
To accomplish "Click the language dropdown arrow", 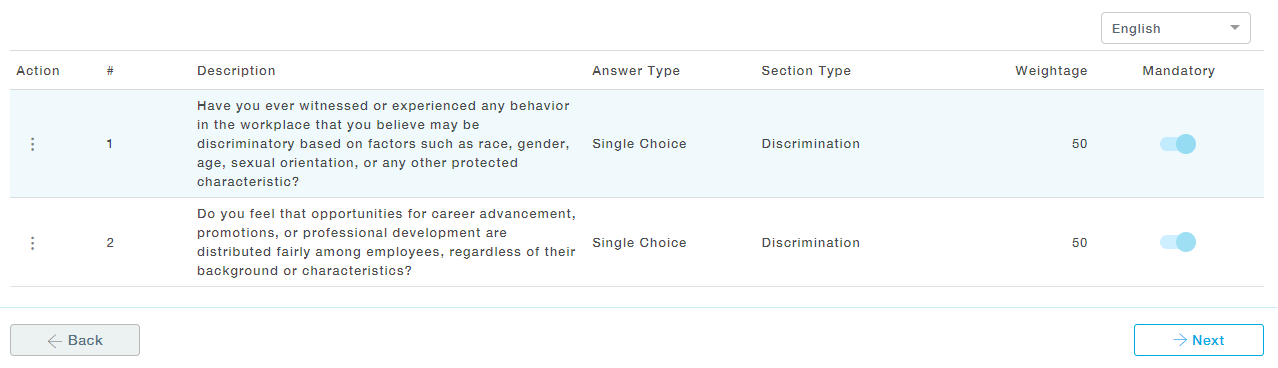I will pos(1235,27).
